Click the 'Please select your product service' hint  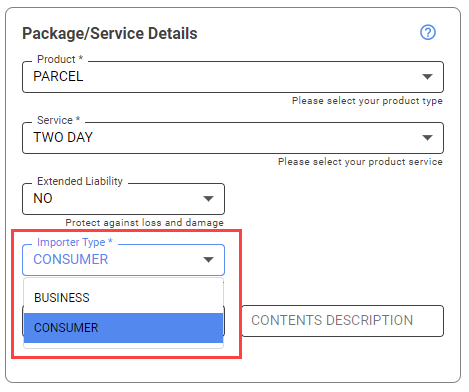360,162
